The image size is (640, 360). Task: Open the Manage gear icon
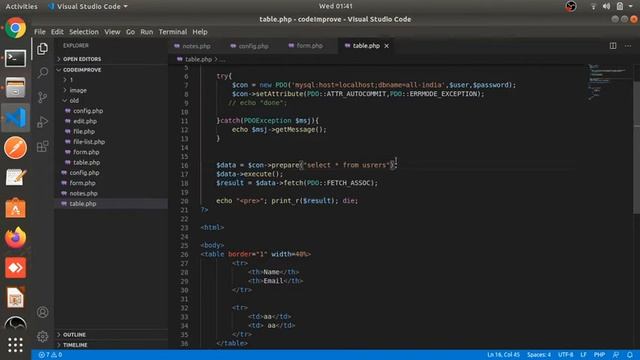coord(42,336)
